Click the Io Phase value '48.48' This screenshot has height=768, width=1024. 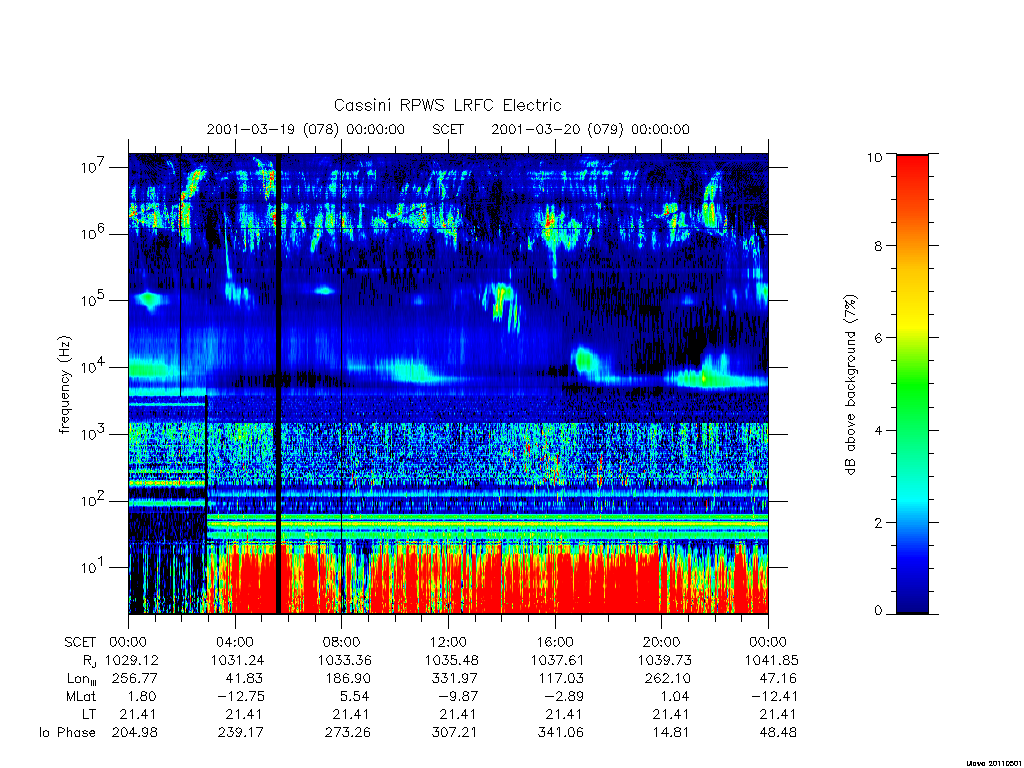click(x=778, y=733)
